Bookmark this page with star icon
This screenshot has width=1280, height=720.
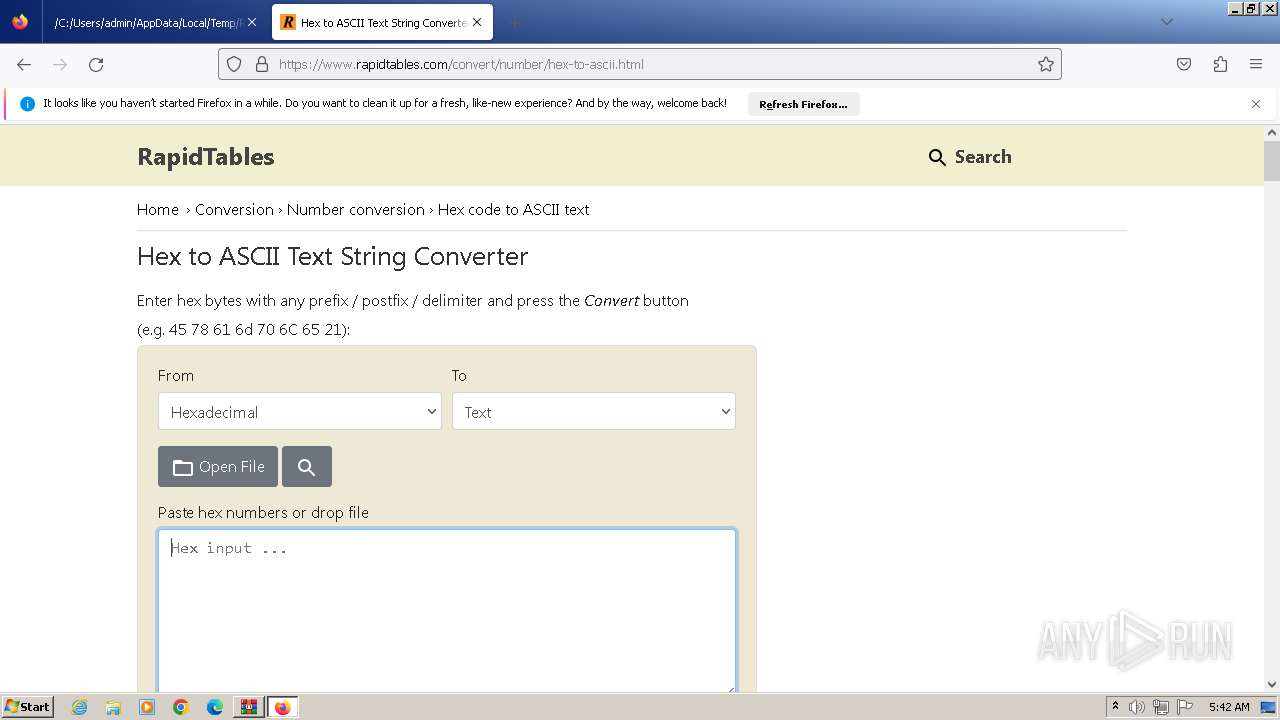pos(1046,64)
